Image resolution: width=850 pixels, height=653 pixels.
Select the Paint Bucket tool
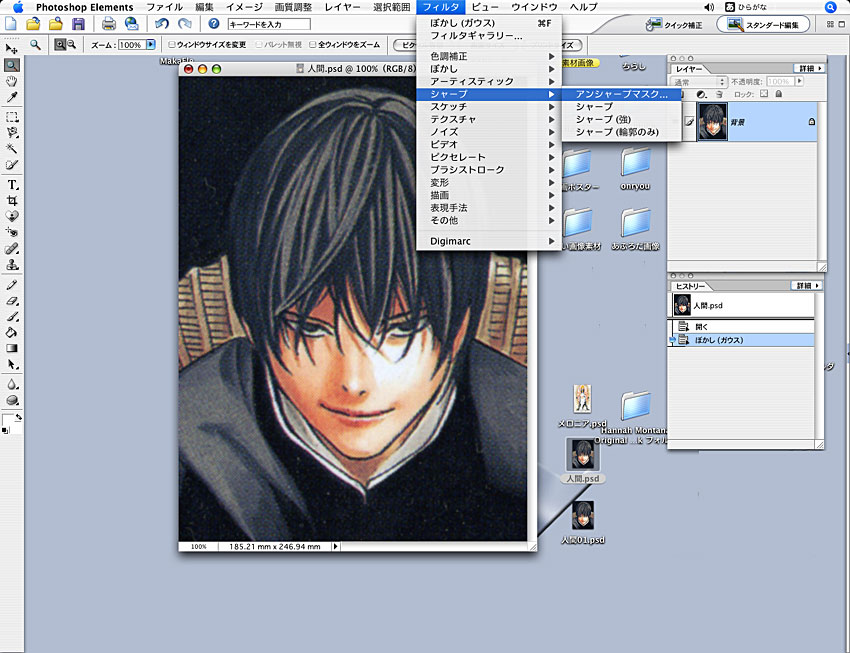coord(11,332)
